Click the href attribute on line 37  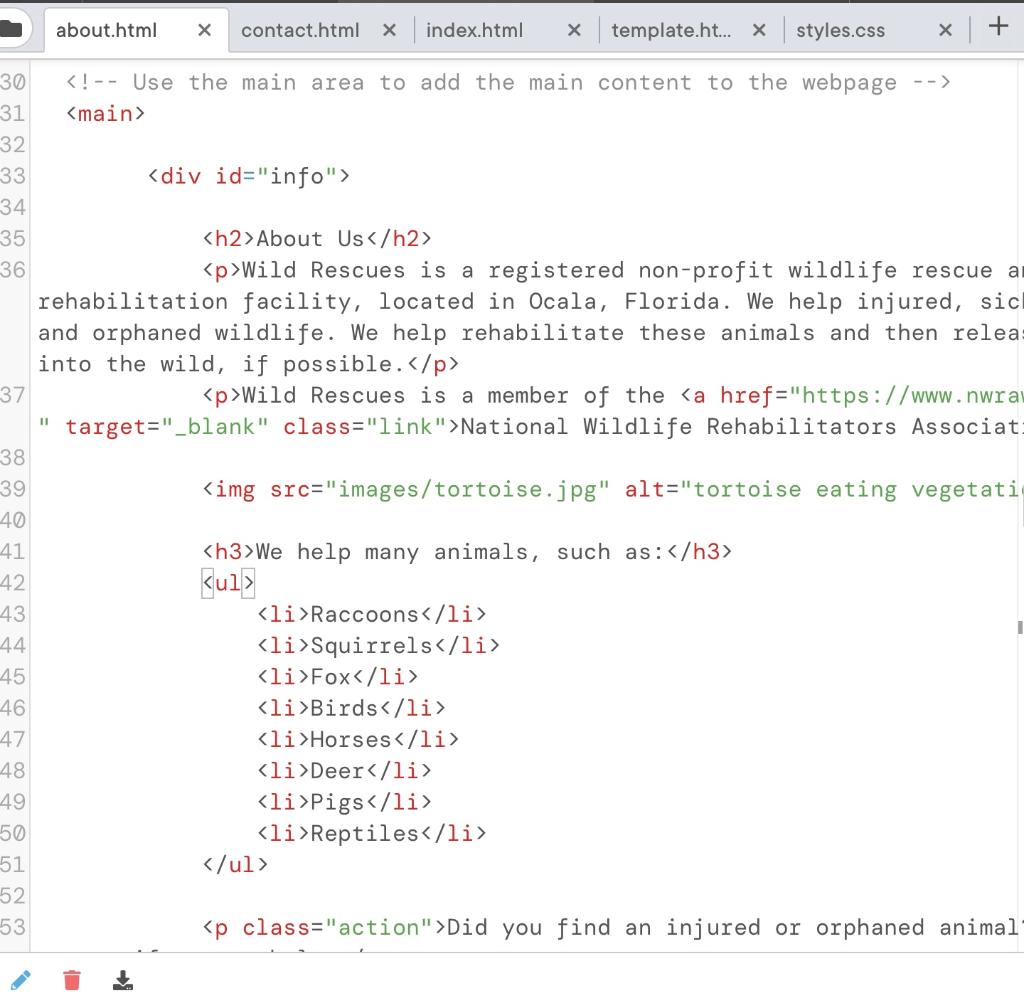pyautogui.click(x=871, y=396)
